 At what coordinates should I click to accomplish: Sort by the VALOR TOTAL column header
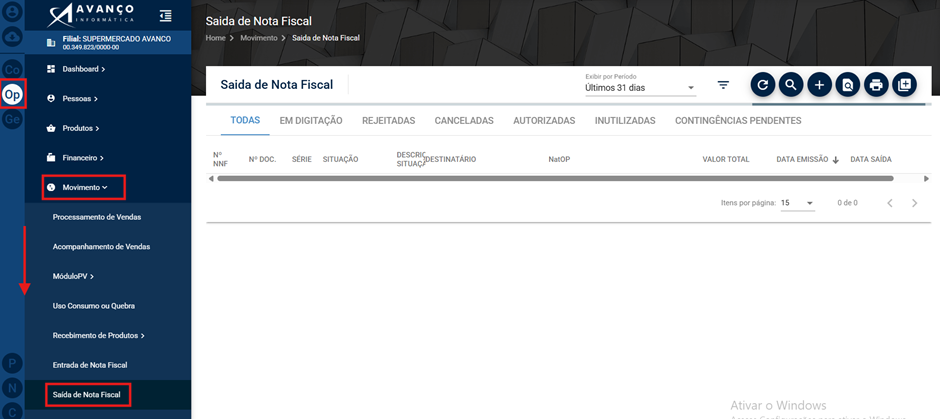click(x=726, y=159)
